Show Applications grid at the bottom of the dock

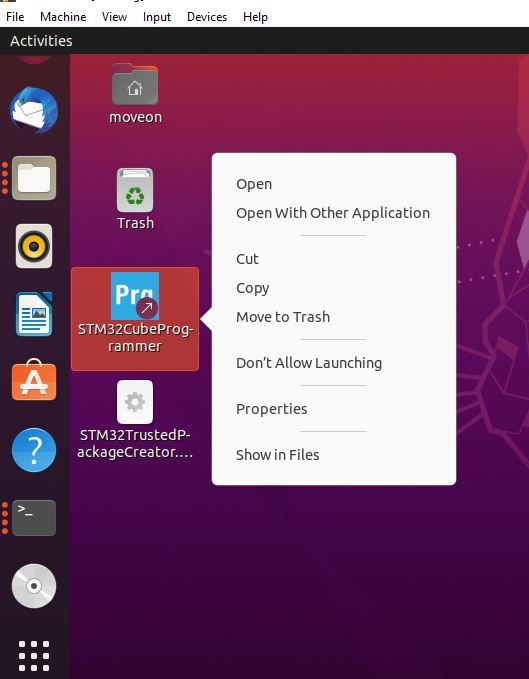click(34, 656)
